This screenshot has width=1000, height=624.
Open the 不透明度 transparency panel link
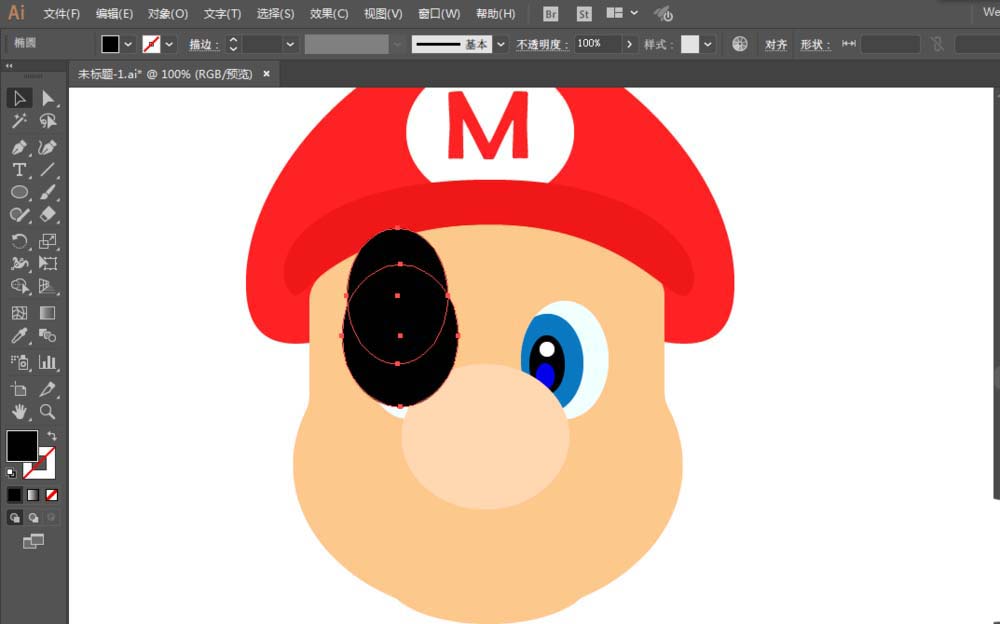[x=542, y=44]
